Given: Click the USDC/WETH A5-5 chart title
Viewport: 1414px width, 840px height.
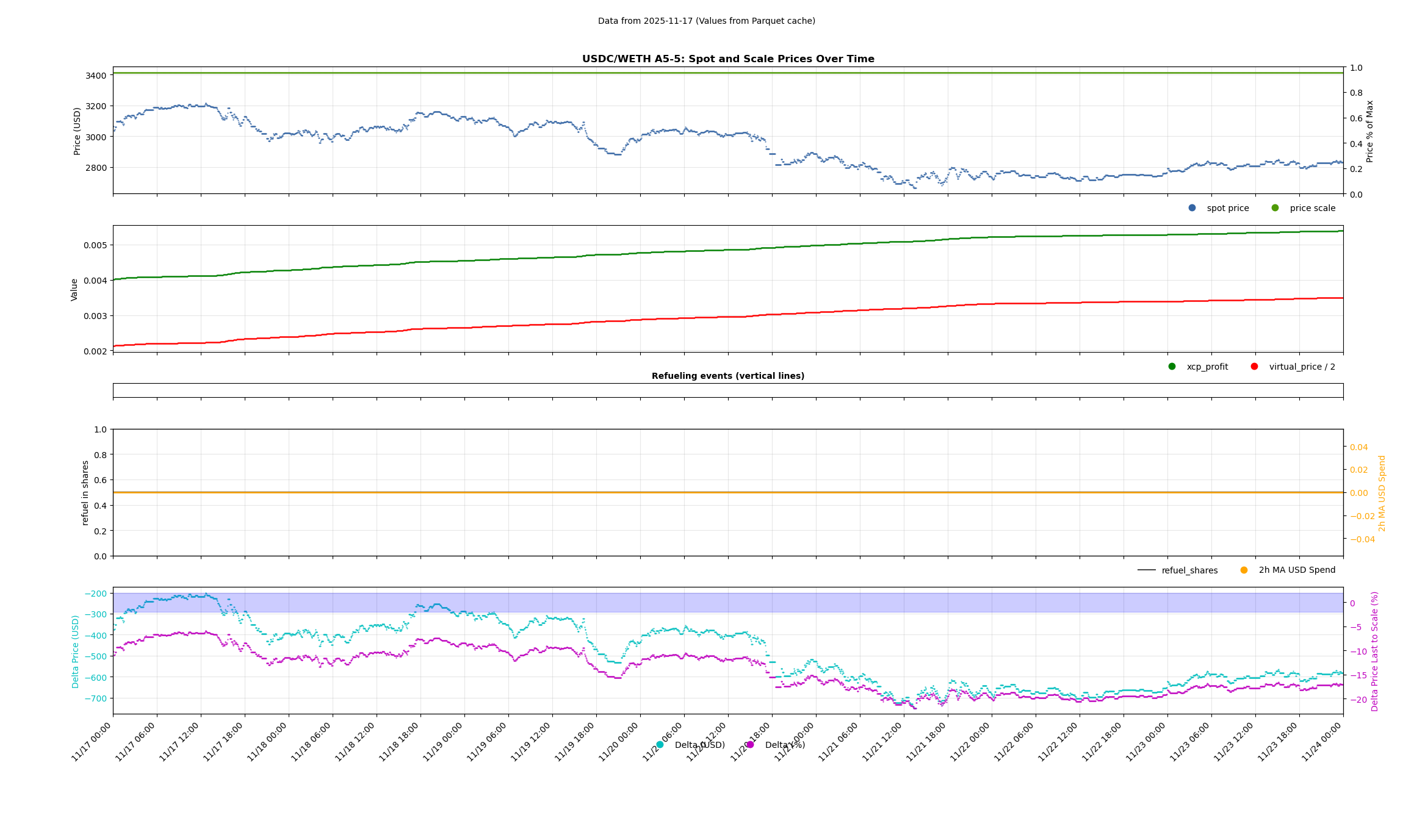Looking at the screenshot, I should tap(727, 59).
